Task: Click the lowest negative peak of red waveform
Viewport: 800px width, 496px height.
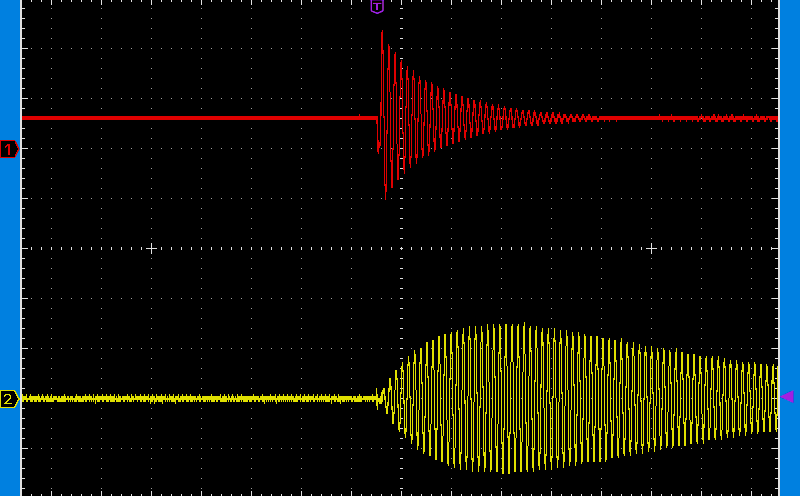Action: [x=386, y=192]
